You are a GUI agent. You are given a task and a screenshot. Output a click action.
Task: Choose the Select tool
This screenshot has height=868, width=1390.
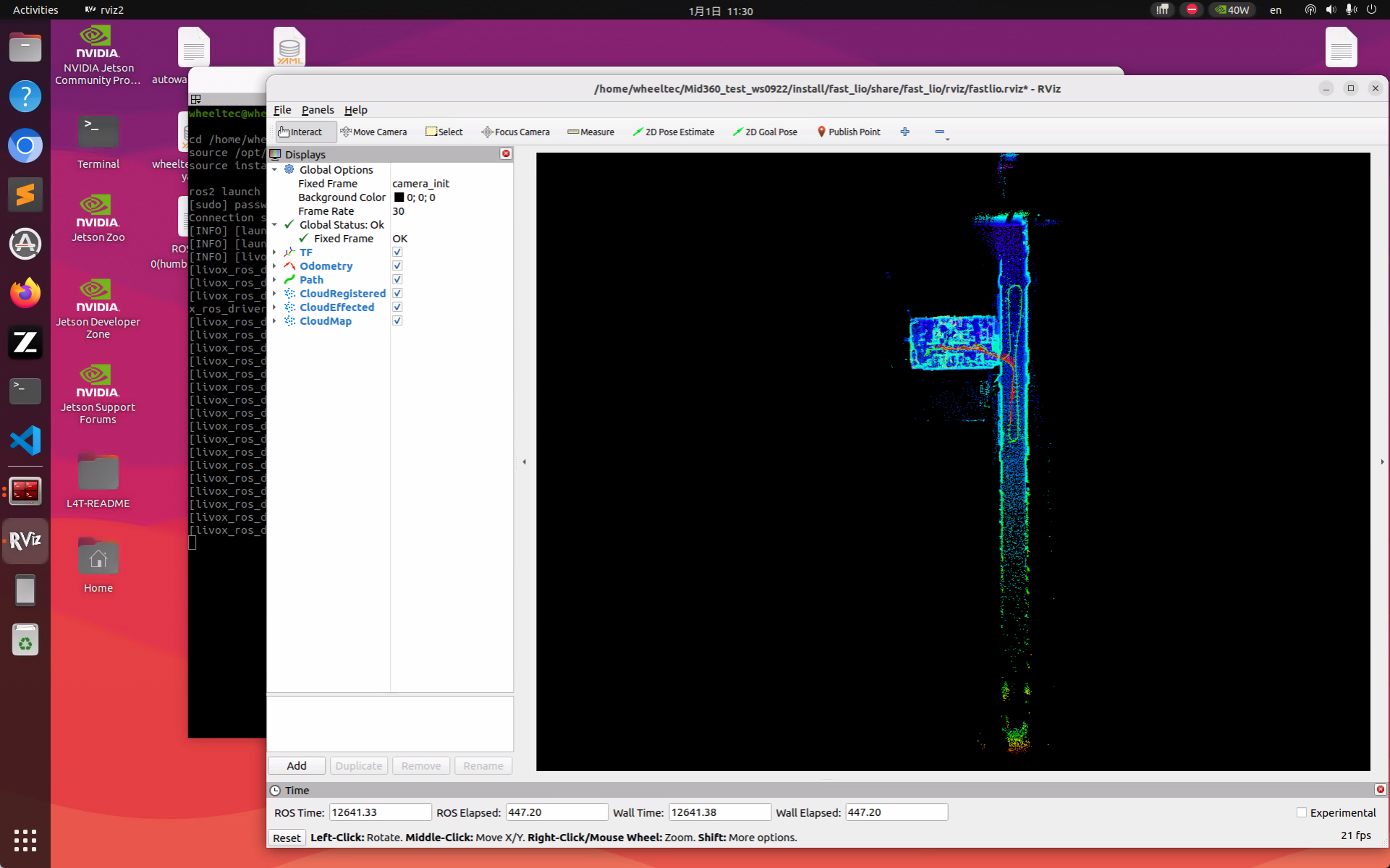pos(444,132)
